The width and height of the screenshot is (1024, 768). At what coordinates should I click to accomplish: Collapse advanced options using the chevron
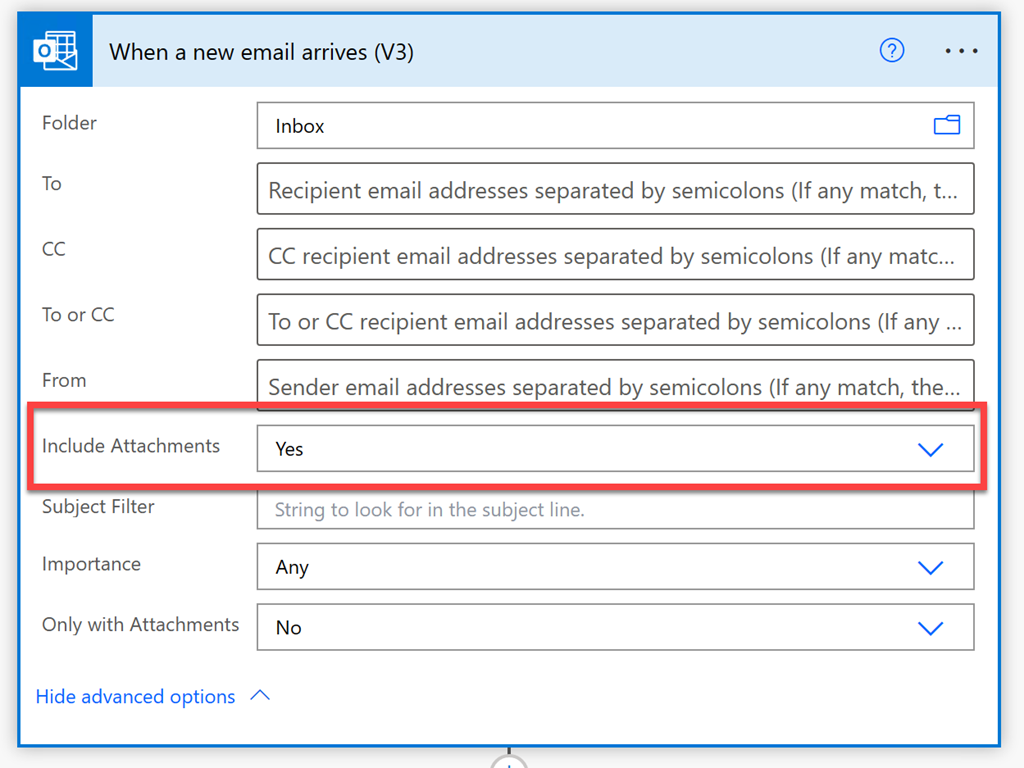point(260,696)
